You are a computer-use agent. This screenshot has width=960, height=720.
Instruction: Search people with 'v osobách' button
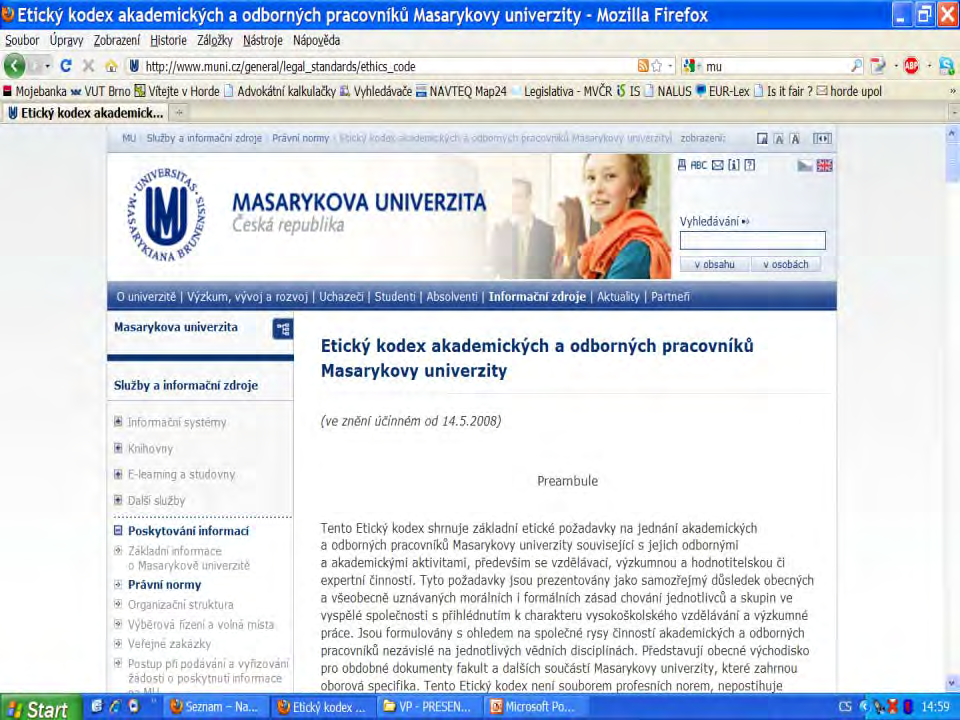786,264
